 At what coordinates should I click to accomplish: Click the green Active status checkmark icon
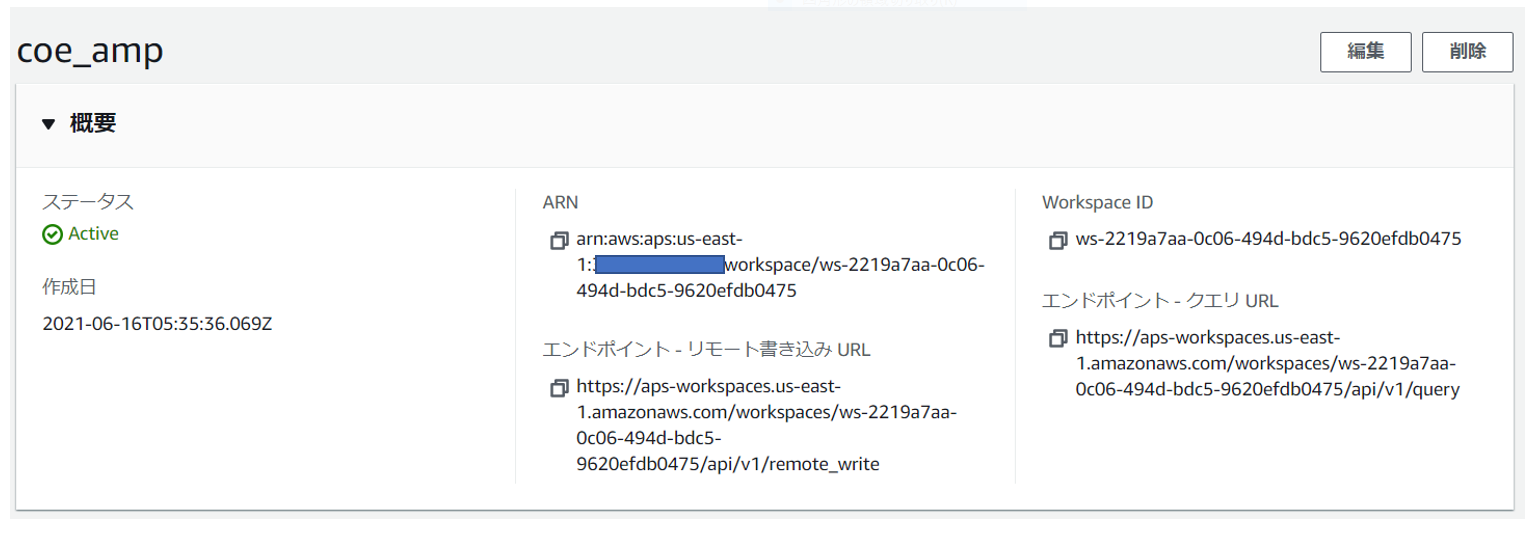coord(52,234)
